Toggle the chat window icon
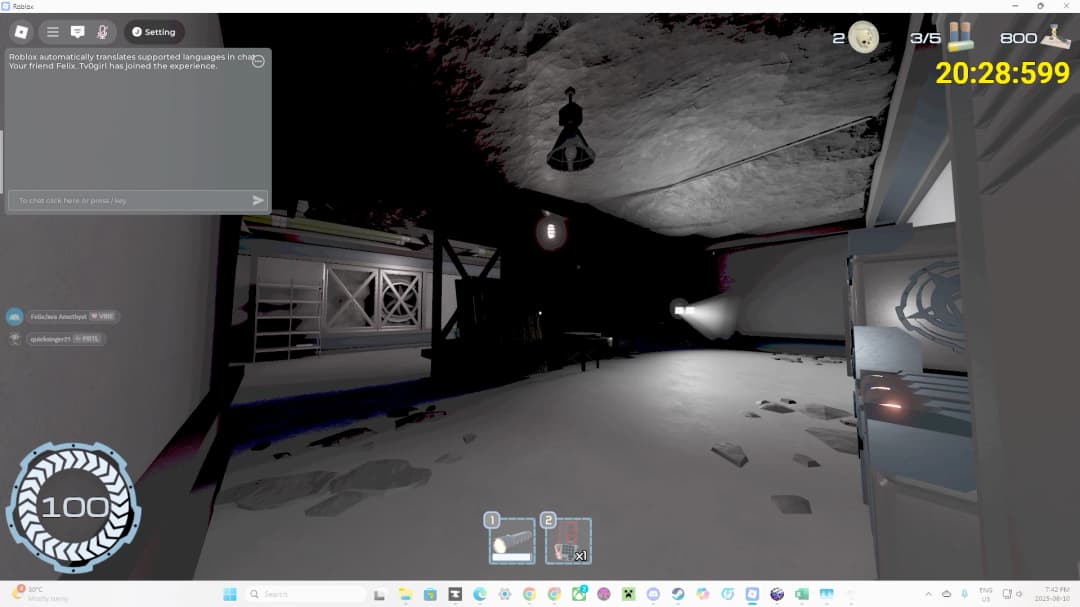The image size is (1080, 607). [x=77, y=32]
